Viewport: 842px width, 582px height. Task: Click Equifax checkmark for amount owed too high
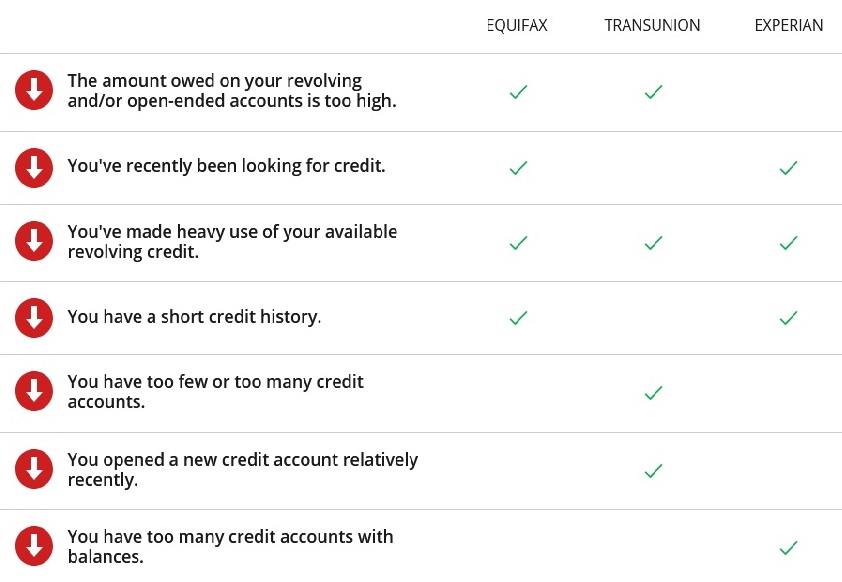tap(518, 92)
